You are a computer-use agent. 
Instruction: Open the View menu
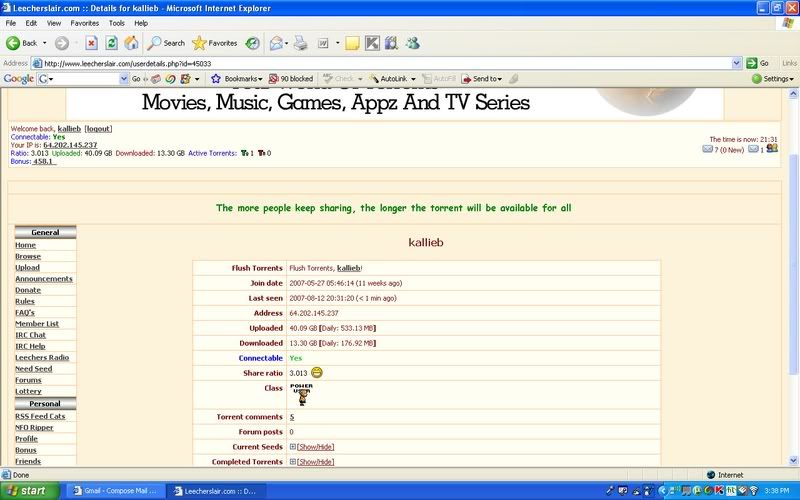pos(54,23)
